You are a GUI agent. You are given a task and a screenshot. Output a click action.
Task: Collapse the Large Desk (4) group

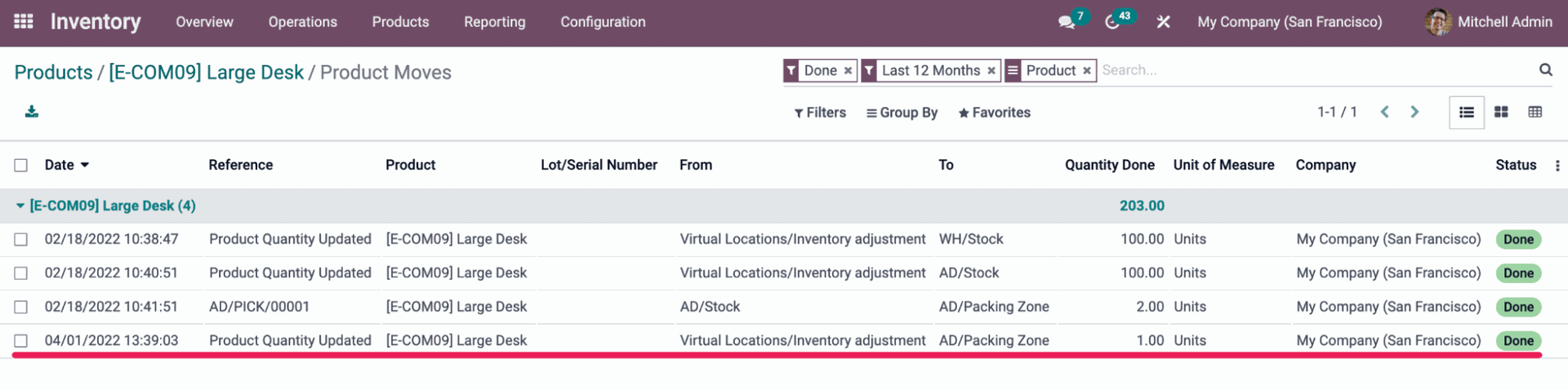tap(105, 206)
